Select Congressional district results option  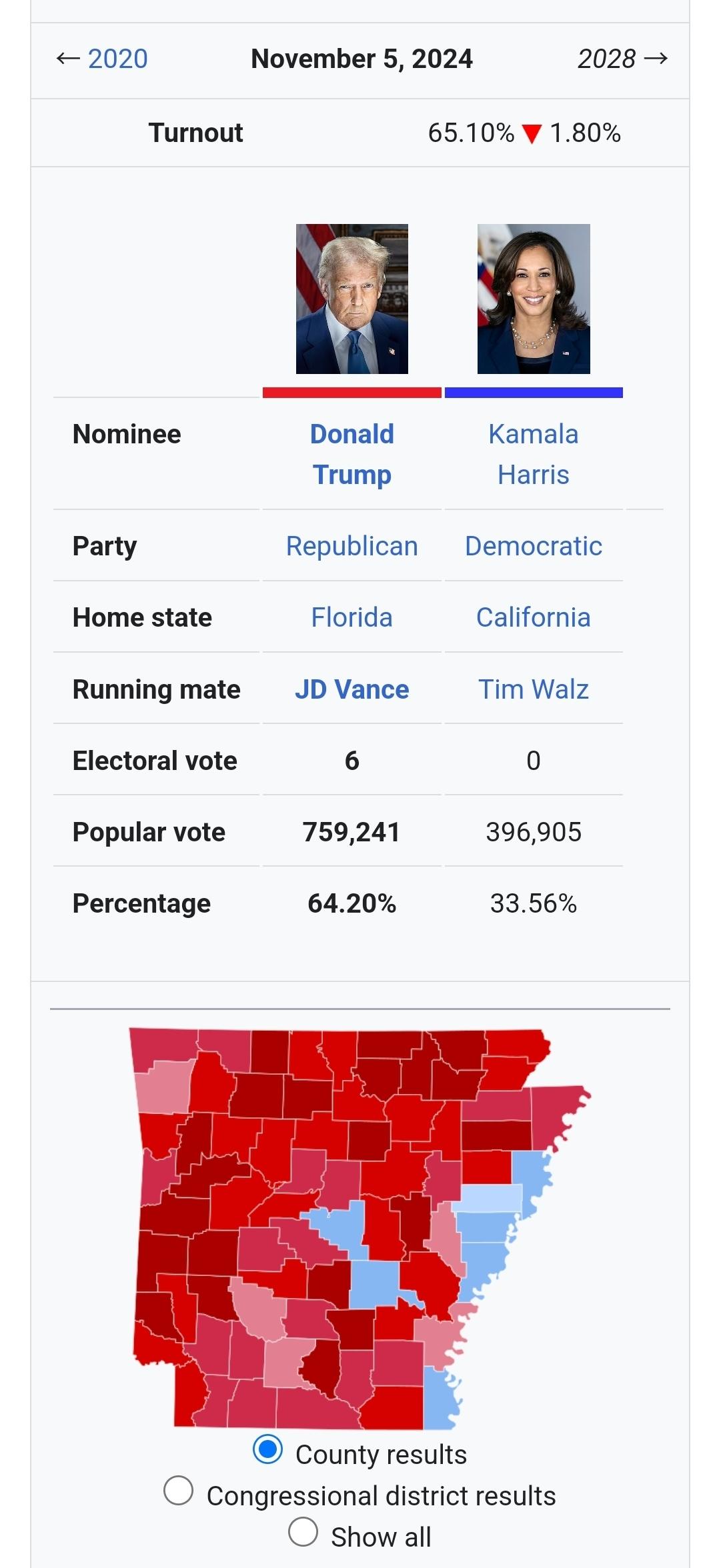click(x=179, y=1491)
